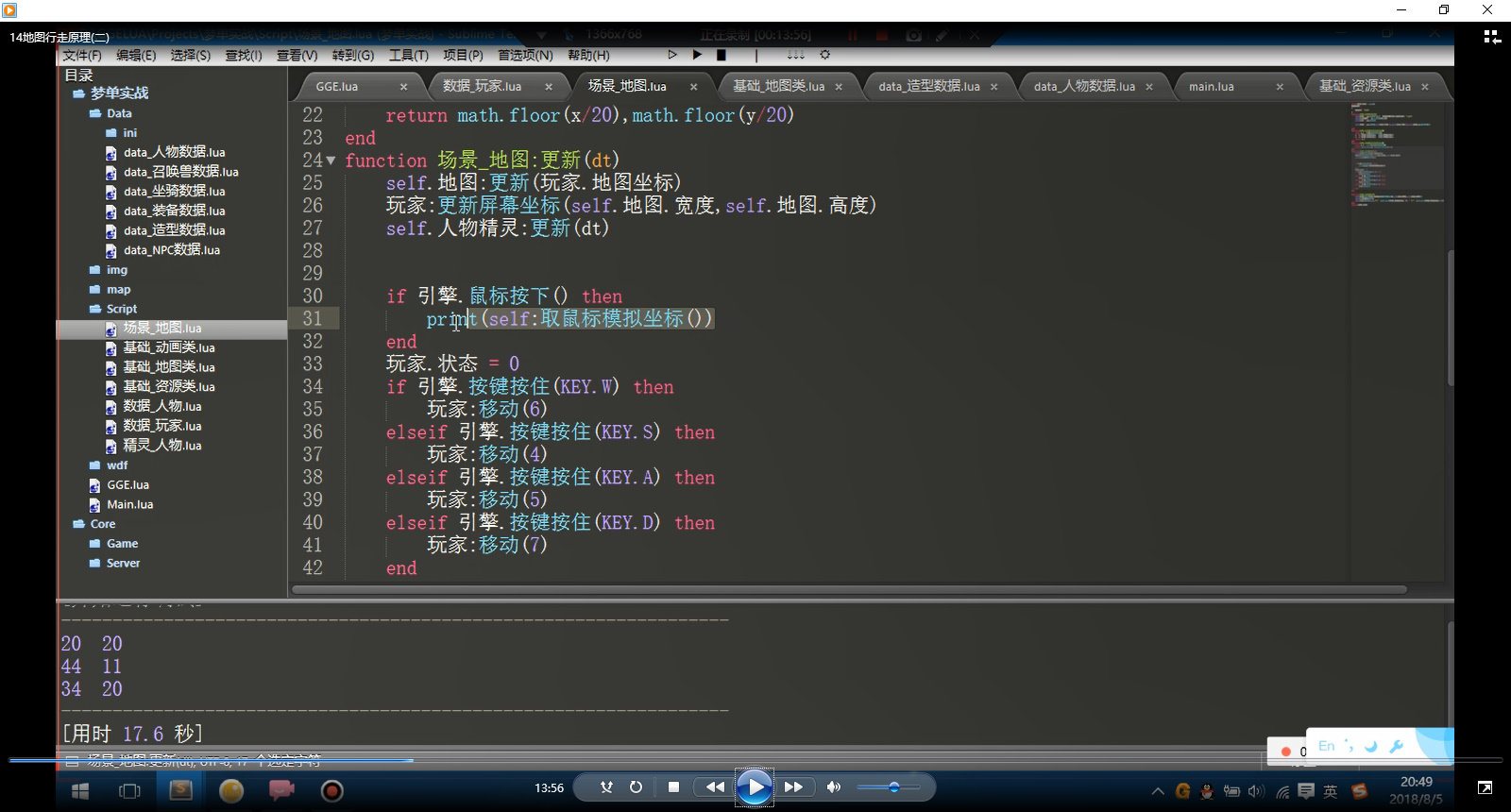Open the 工具(T) menu
1511x812 pixels.
(408, 56)
